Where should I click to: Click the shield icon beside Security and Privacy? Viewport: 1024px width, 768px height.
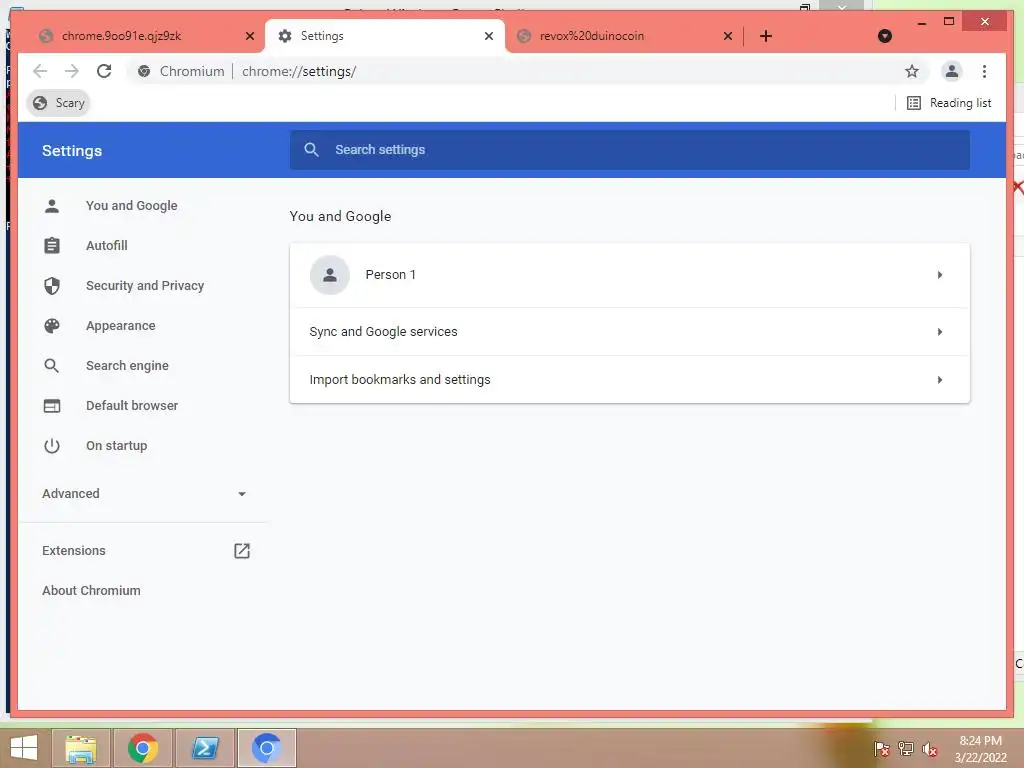[52, 285]
